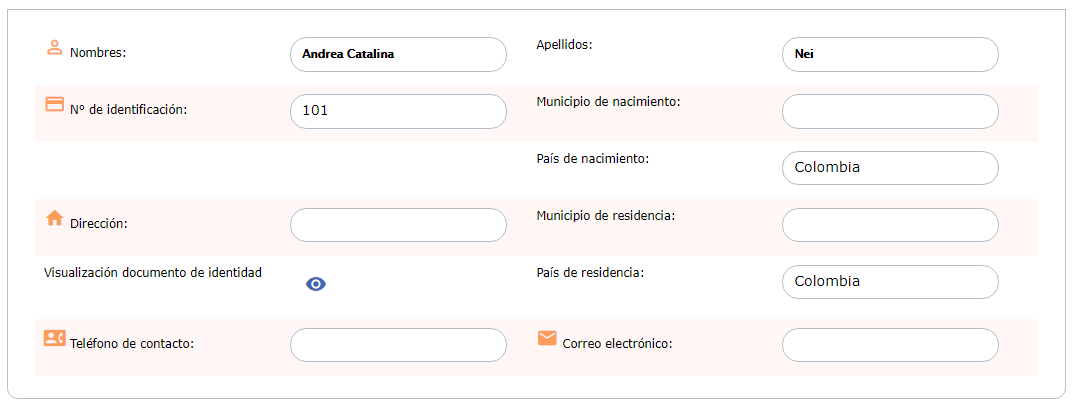The width and height of the screenshot is (1075, 405).
Task: Click the Nº de identificación field
Action: (398, 112)
